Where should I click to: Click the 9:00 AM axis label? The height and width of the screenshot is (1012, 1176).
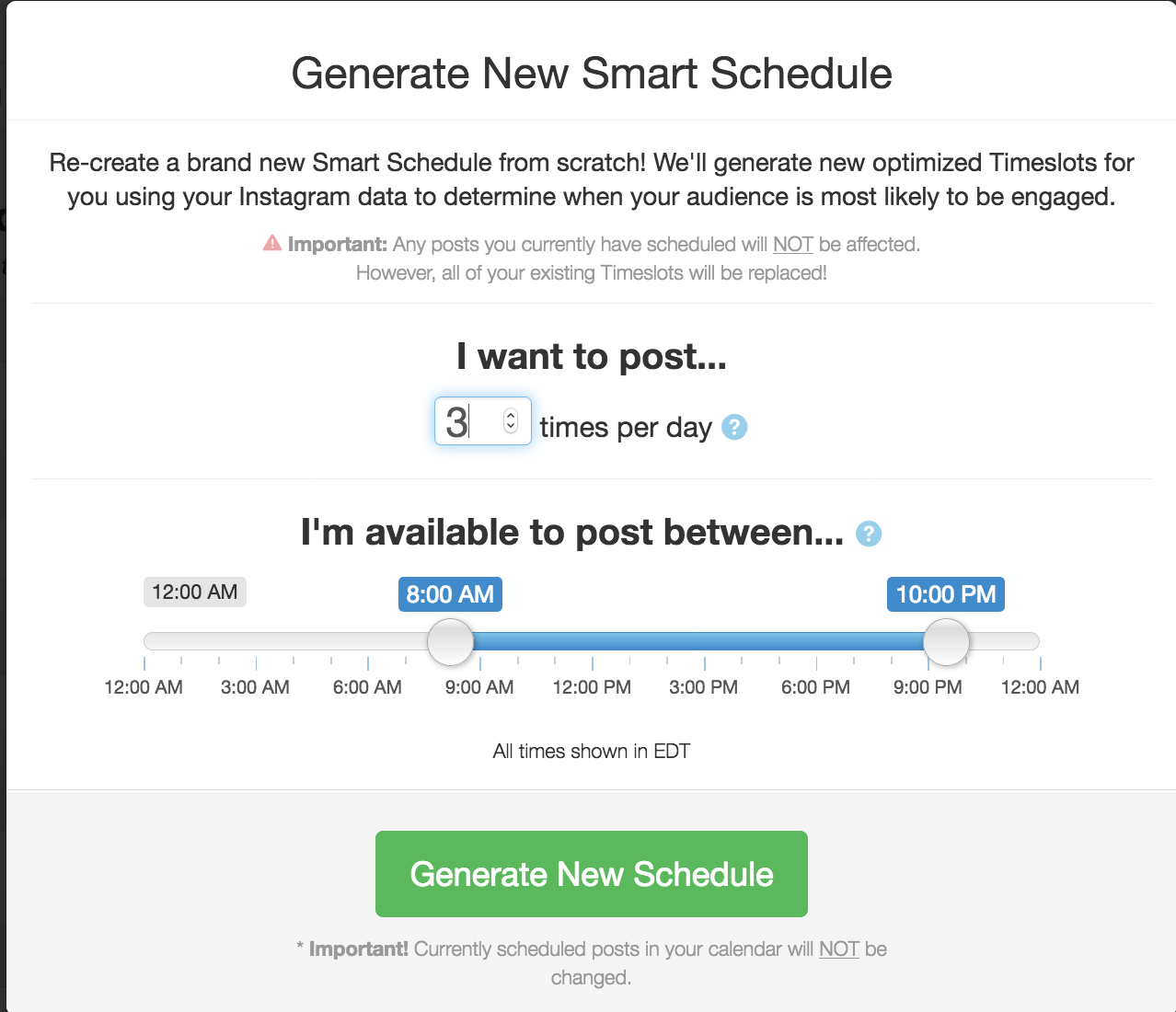tap(478, 686)
